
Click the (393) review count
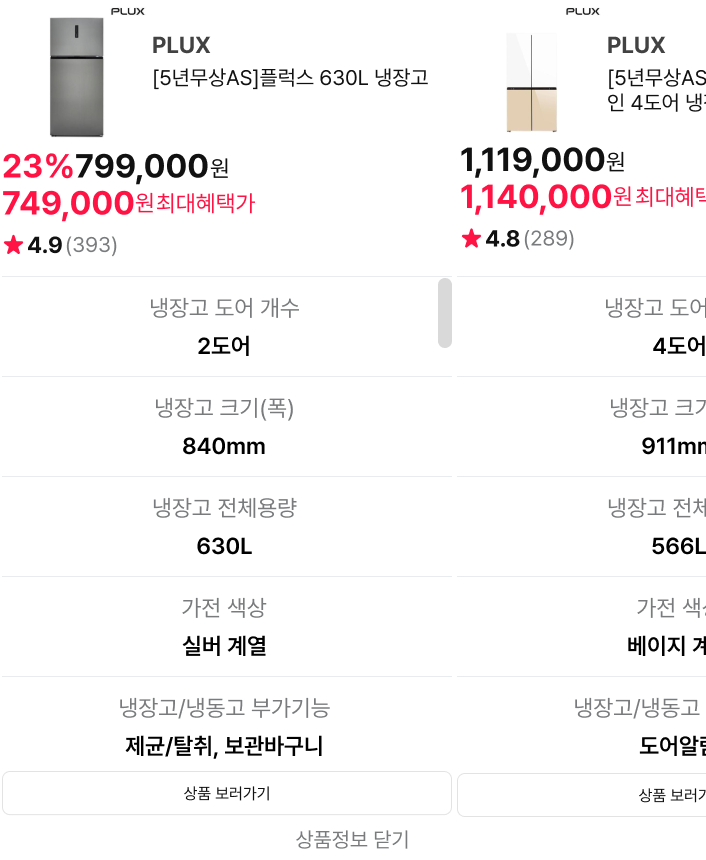click(92, 245)
